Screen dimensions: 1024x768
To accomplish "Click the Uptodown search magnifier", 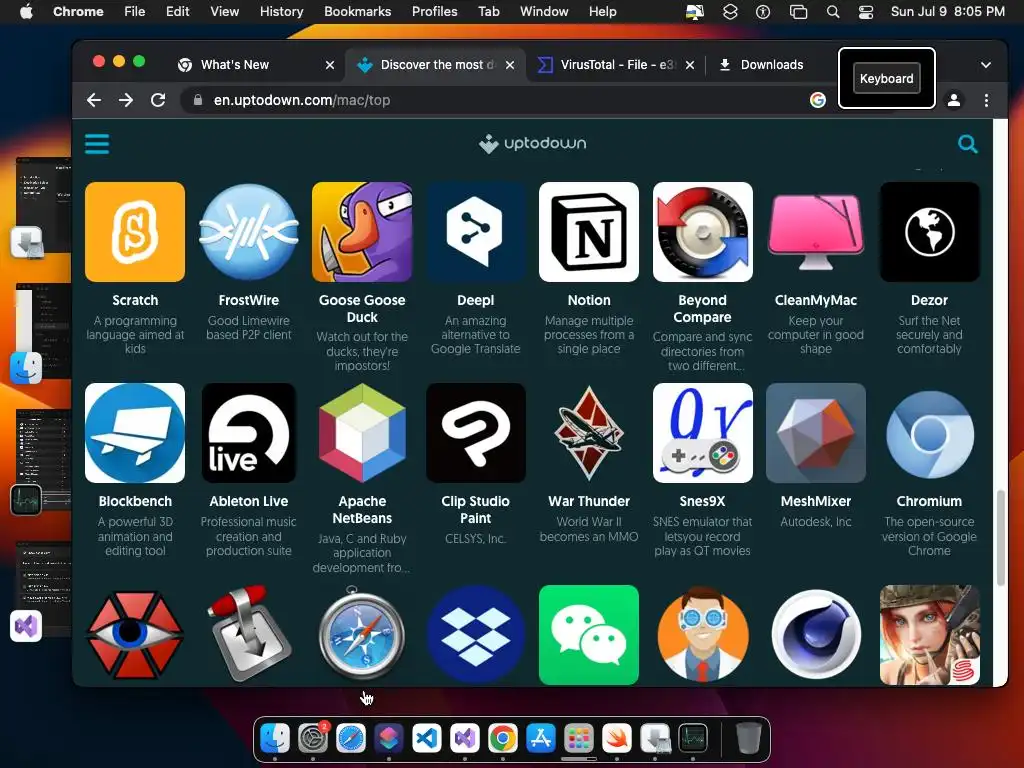I will pos(967,144).
